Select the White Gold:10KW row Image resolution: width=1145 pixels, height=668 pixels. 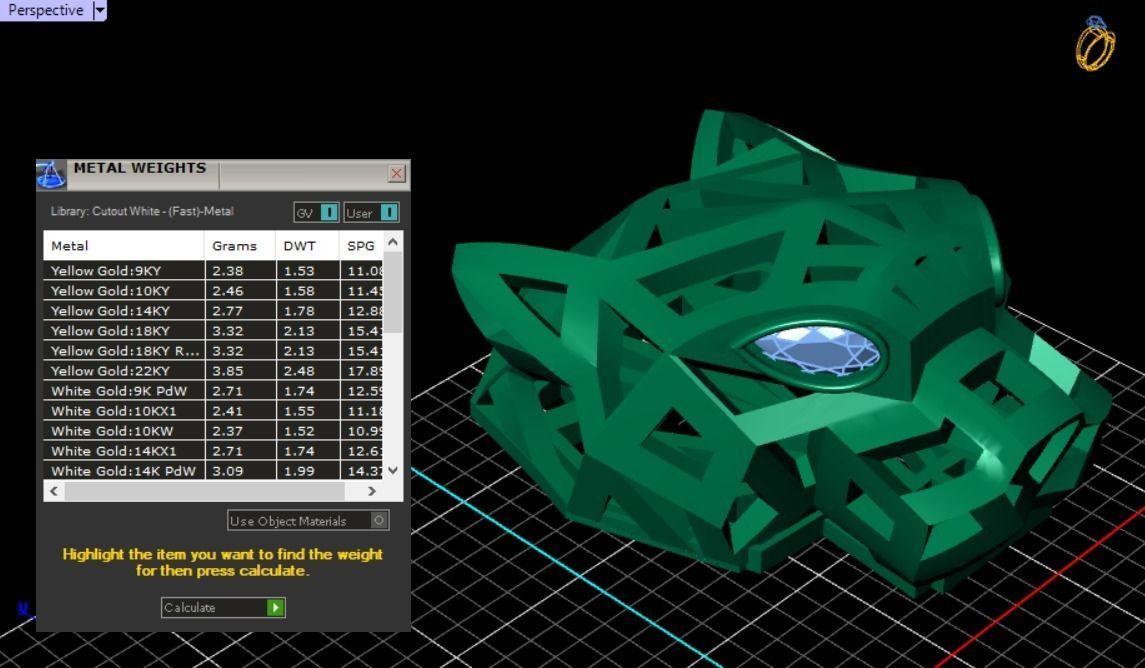212,431
